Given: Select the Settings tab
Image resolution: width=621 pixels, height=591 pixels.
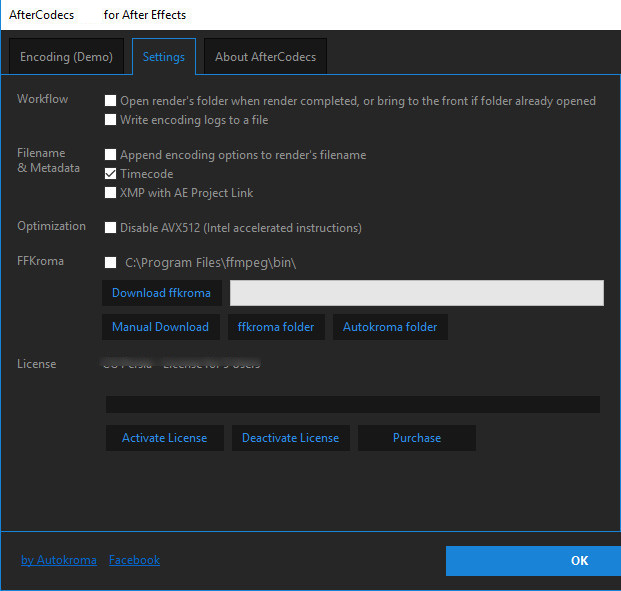Looking at the screenshot, I should 164,57.
